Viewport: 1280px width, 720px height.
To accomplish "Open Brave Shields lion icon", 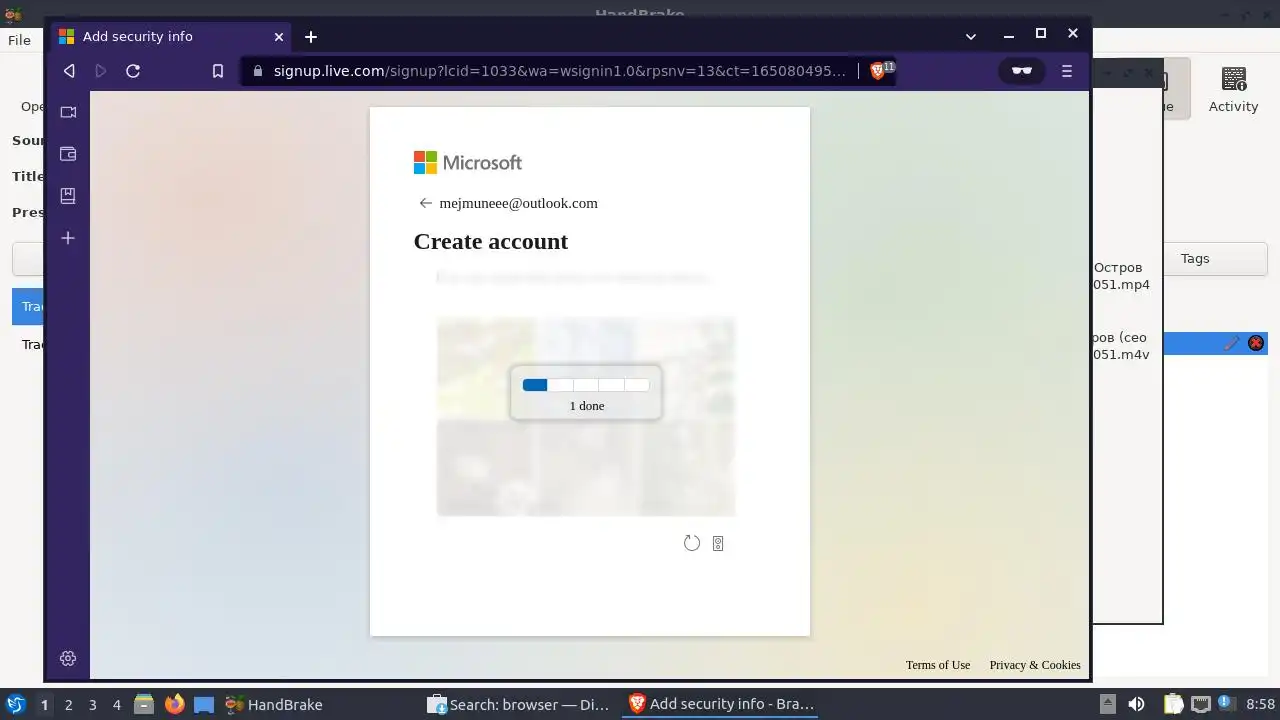I will coord(879,71).
